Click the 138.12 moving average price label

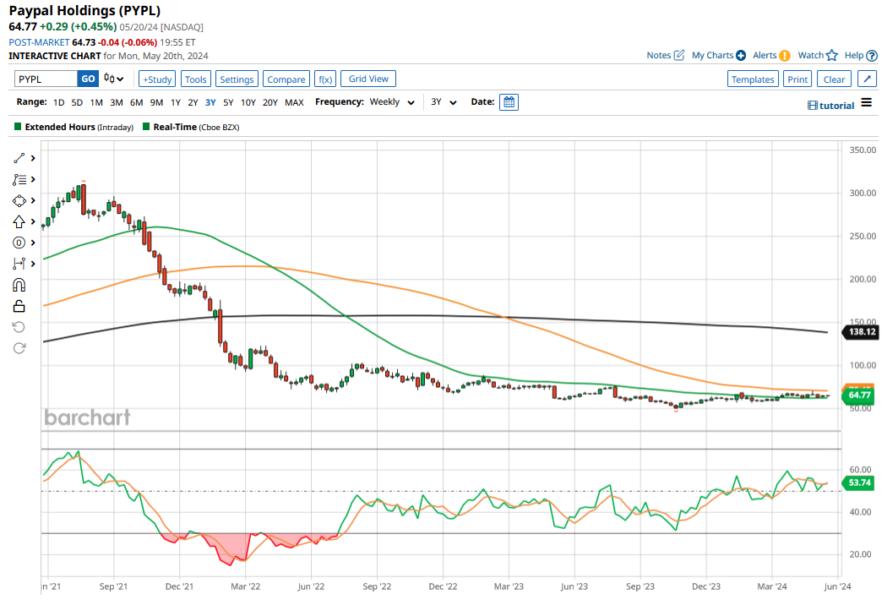pos(862,332)
